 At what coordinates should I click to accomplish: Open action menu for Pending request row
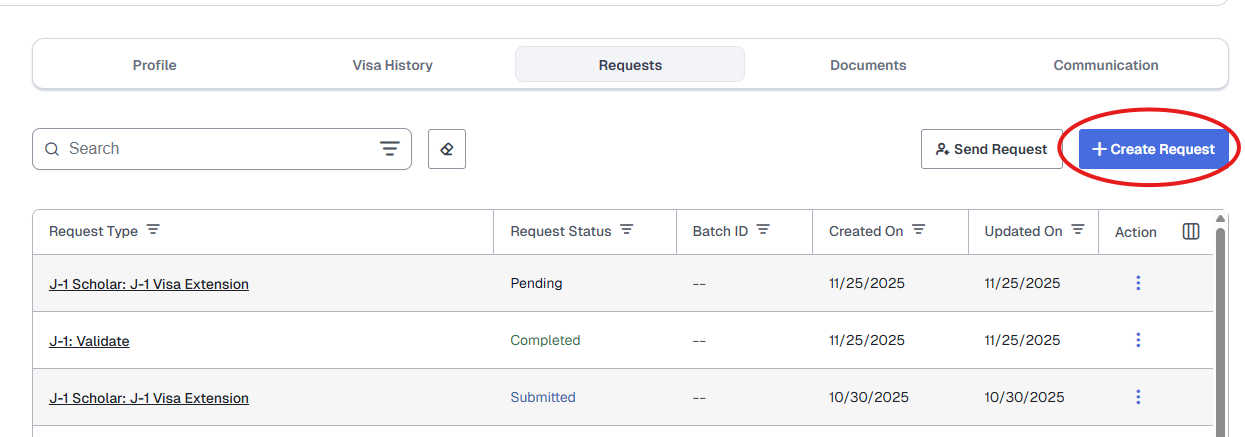(1138, 283)
